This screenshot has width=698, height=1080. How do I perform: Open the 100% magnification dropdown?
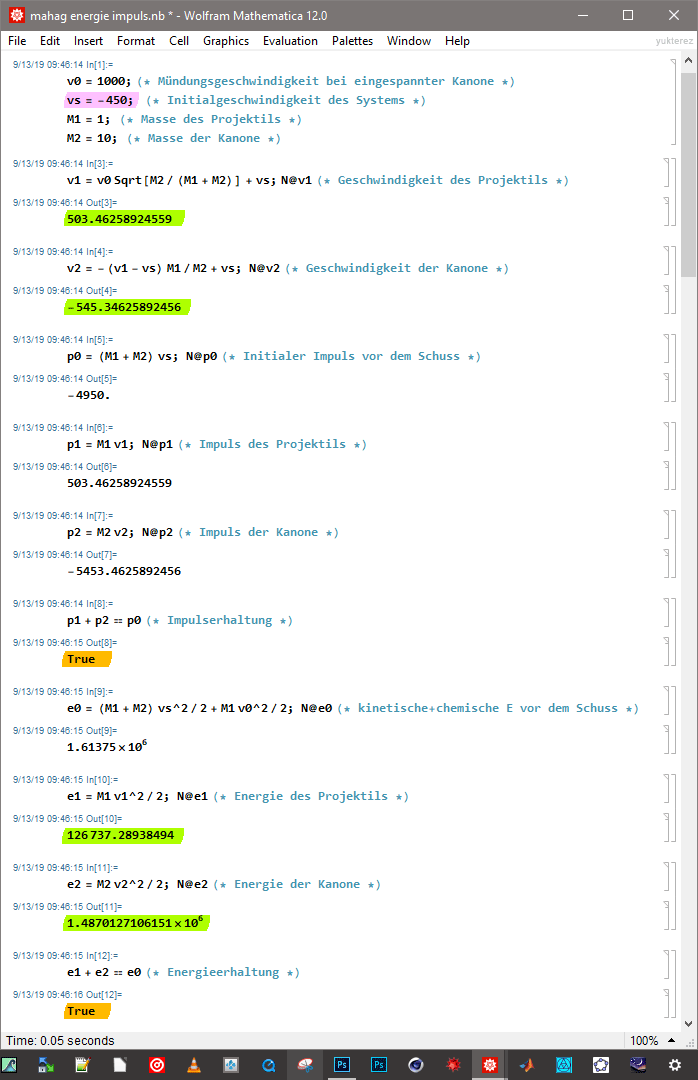click(x=651, y=1040)
